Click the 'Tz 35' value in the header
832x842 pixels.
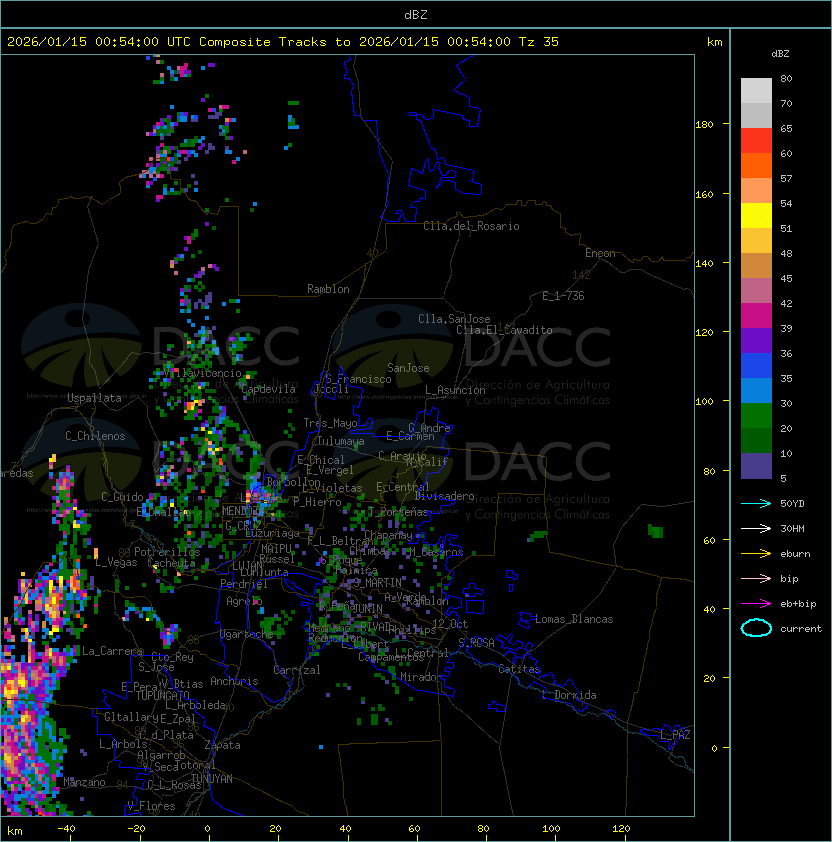[539, 42]
